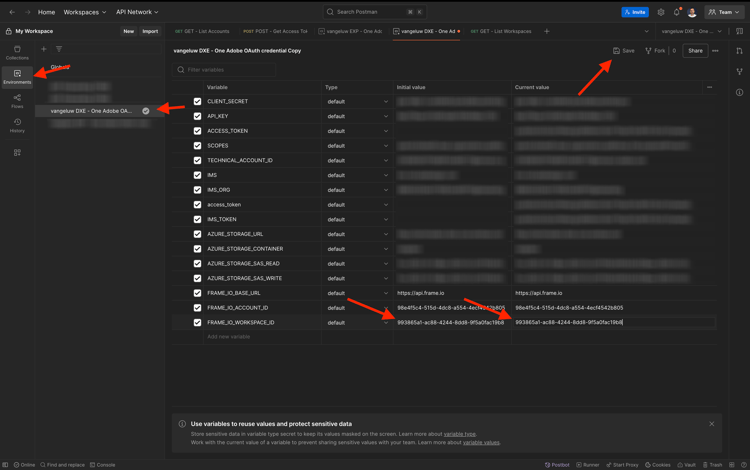Open the fork icon in right rail
This screenshot has width=750, height=470.
(739, 71)
